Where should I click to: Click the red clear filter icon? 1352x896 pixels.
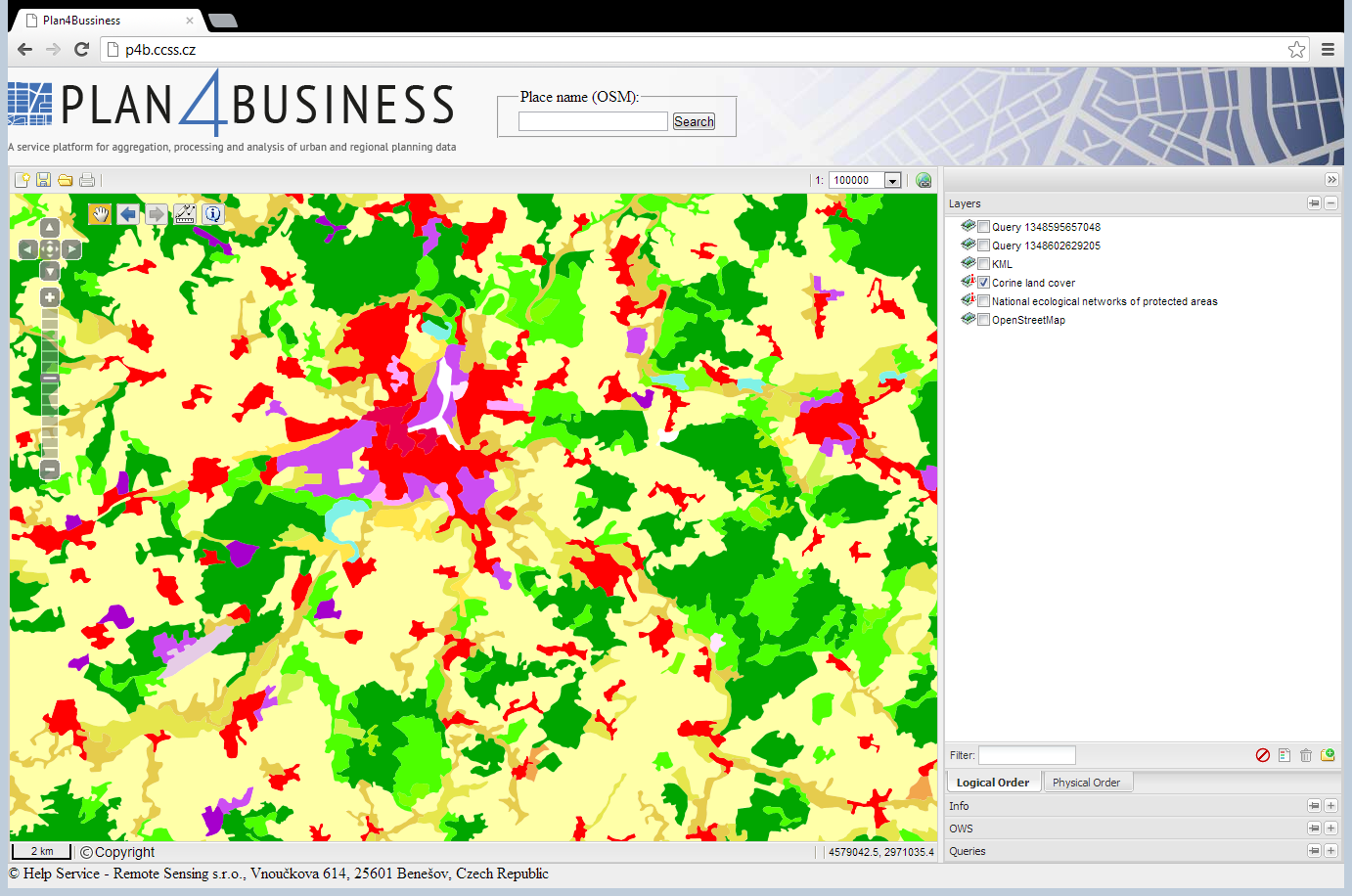[x=1263, y=755]
